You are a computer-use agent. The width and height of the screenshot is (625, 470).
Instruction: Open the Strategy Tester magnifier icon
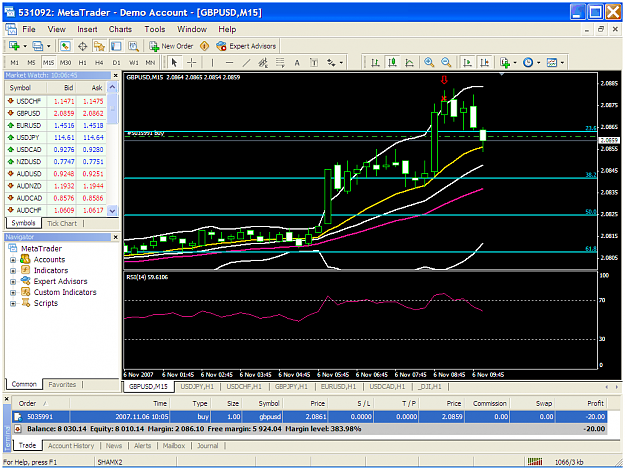coord(134,46)
